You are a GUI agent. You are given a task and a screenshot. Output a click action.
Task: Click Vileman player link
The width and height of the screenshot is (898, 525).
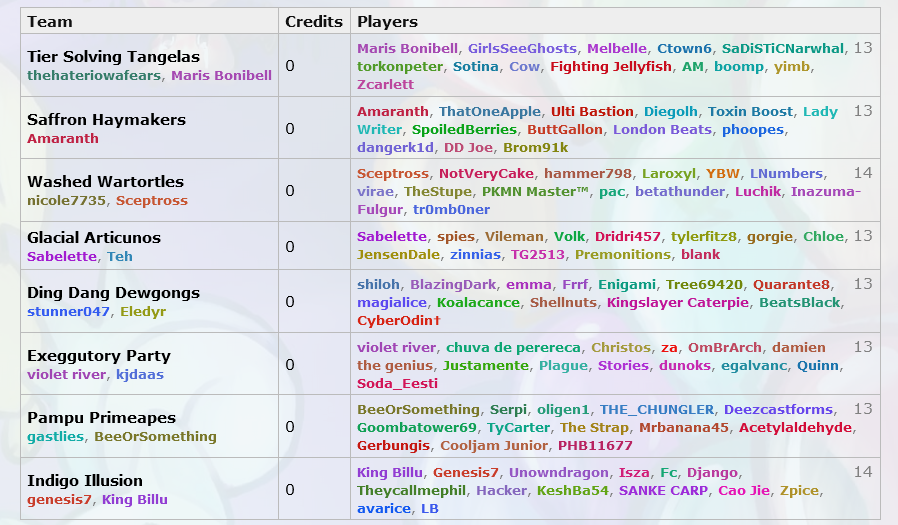(x=514, y=236)
